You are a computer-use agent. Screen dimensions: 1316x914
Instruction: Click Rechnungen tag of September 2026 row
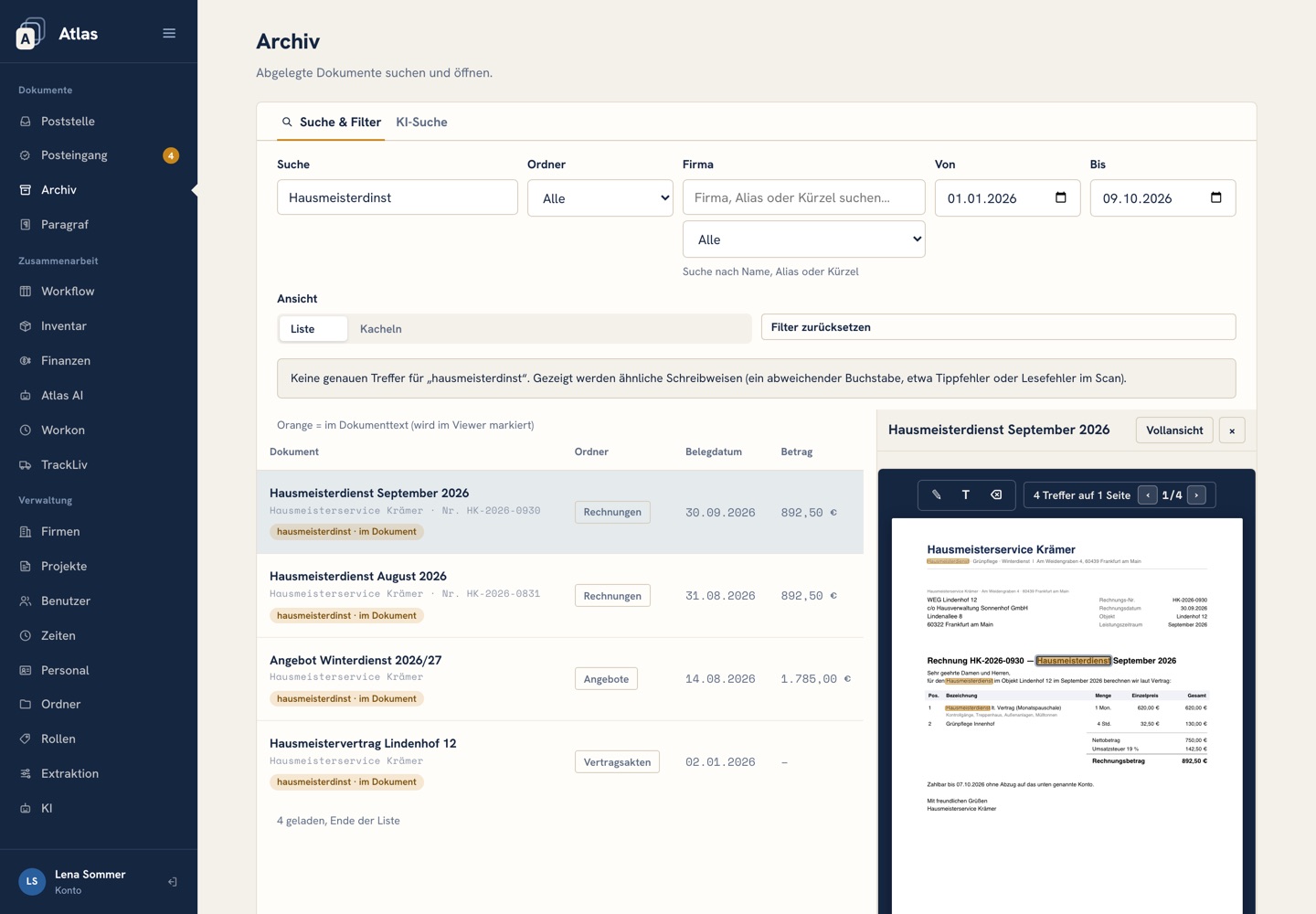612,512
